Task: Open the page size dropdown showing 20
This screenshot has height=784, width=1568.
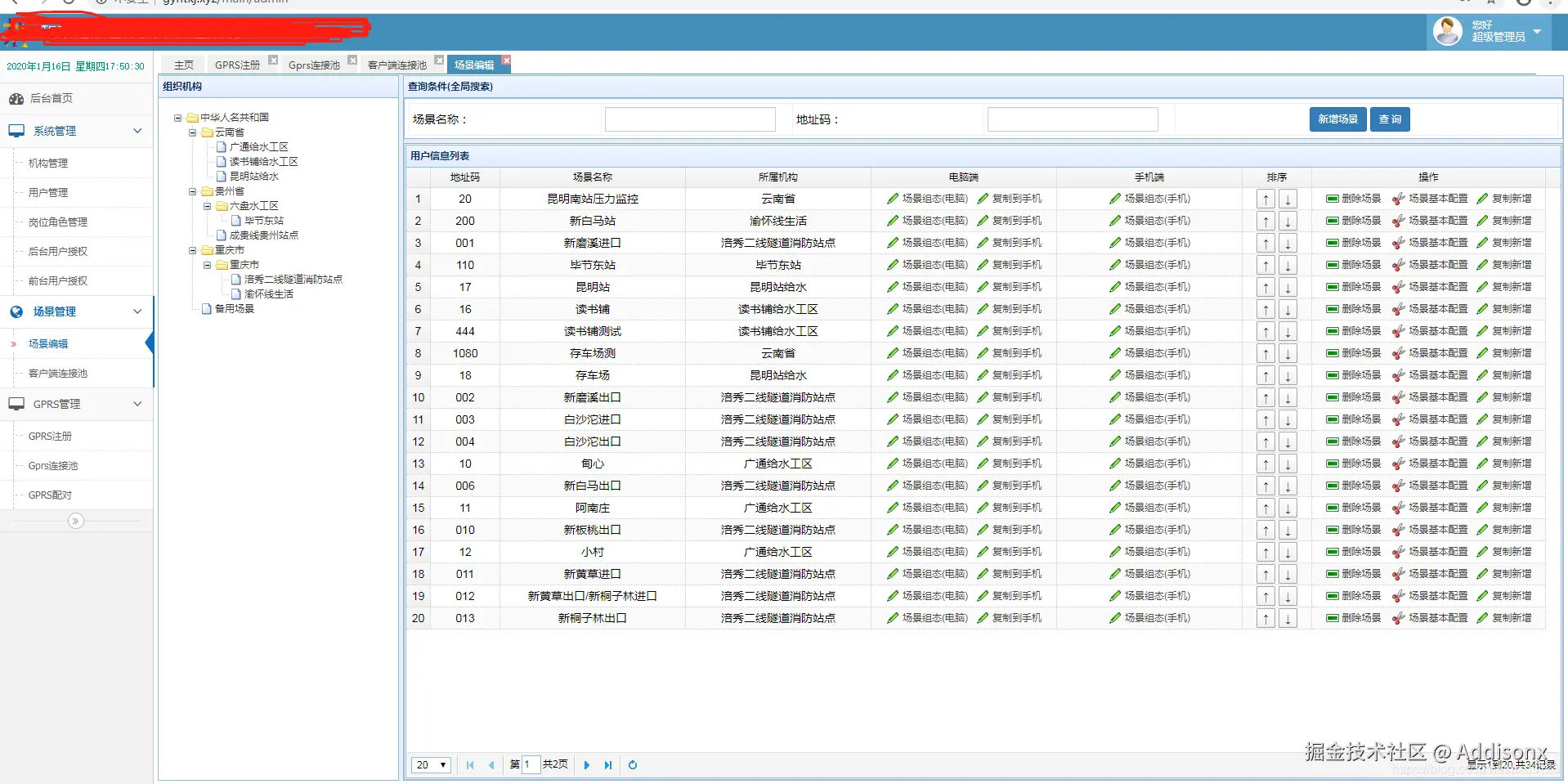Action: [431, 765]
